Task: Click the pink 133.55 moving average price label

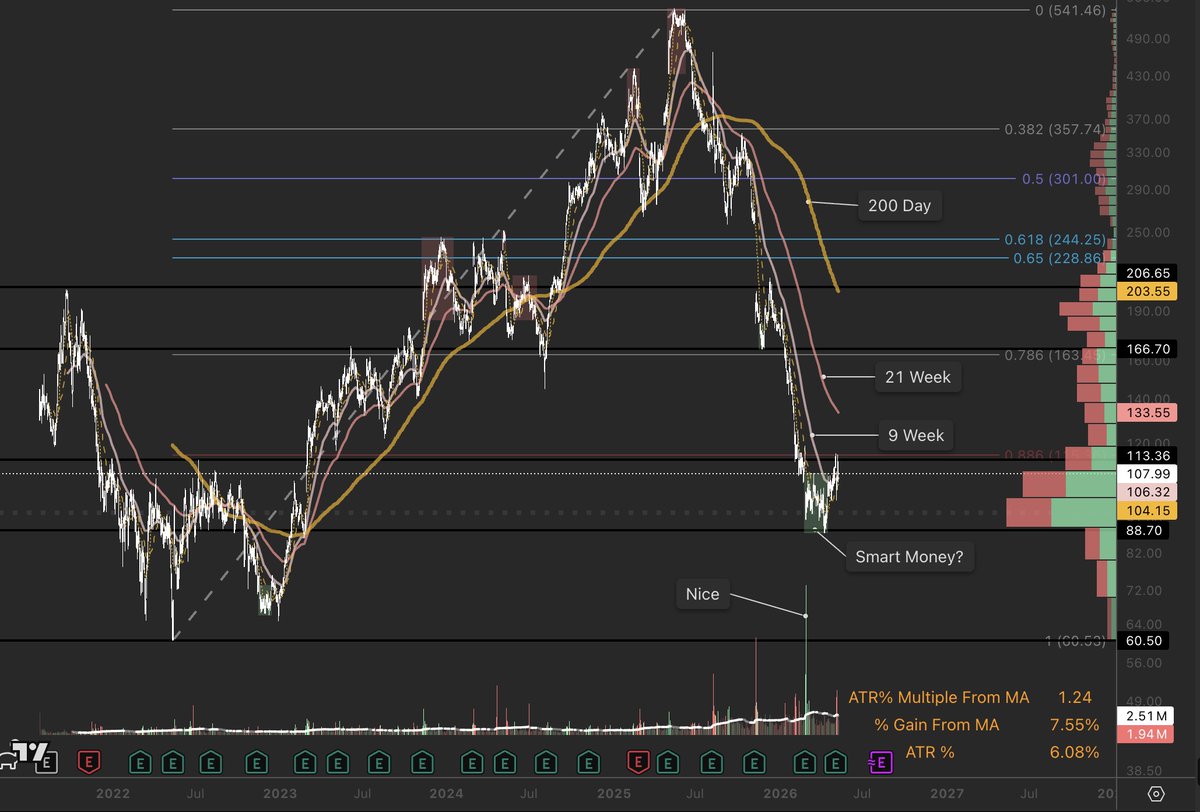Action: tap(1147, 412)
